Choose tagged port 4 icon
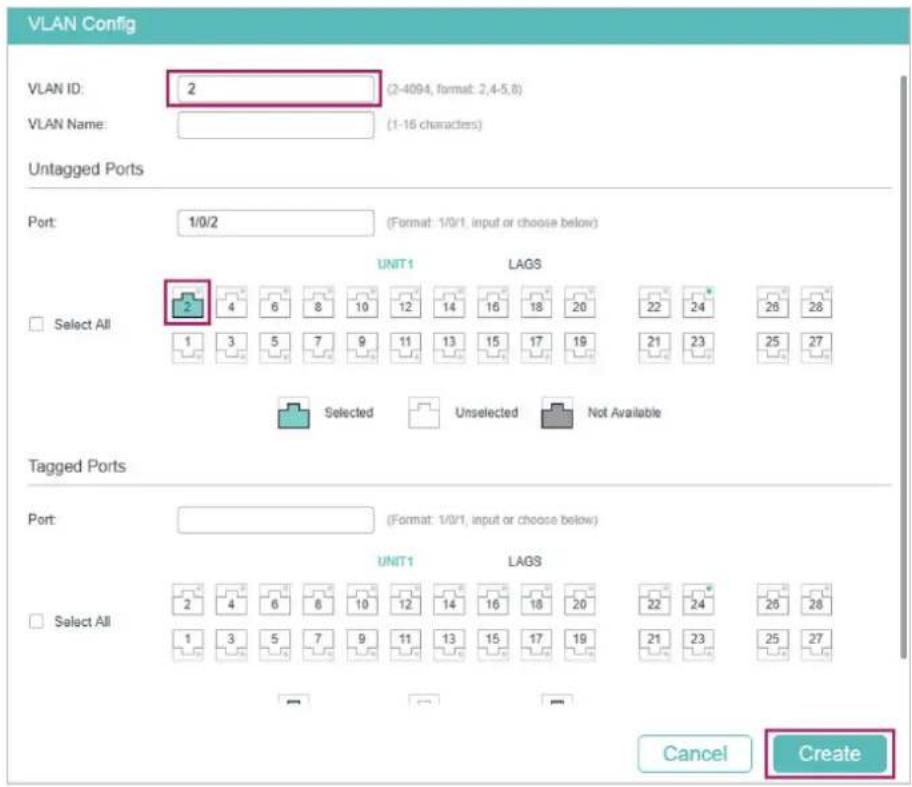This screenshot has height=787, width=912. pos(231,600)
